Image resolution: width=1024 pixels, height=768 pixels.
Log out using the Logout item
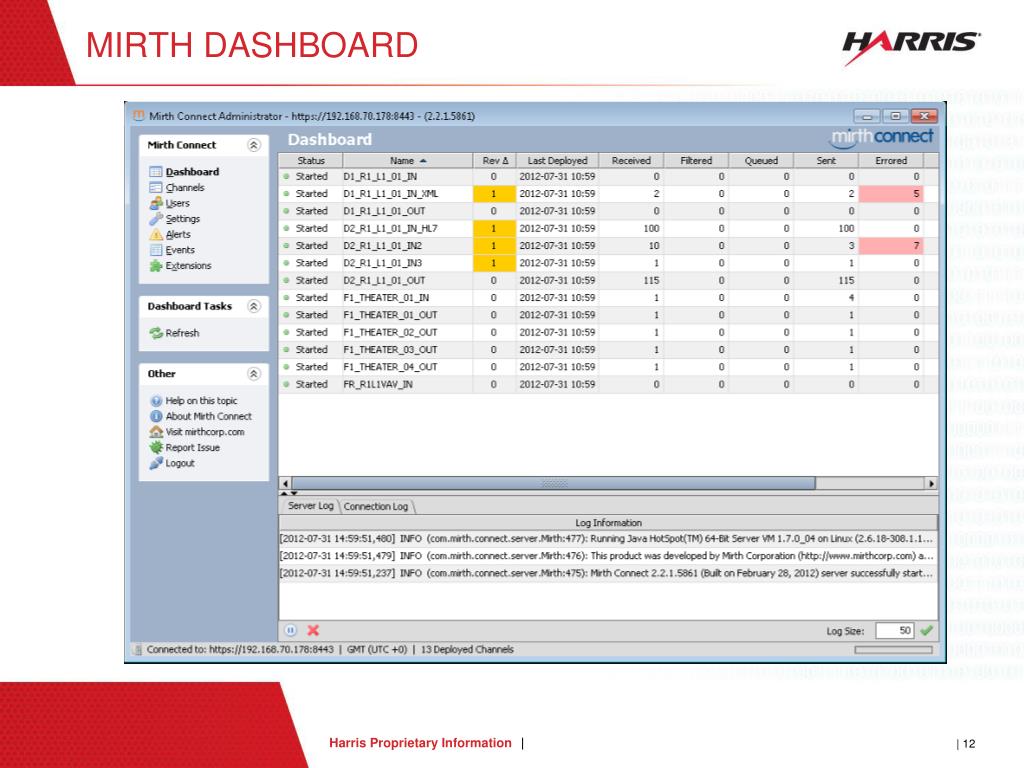172,464
